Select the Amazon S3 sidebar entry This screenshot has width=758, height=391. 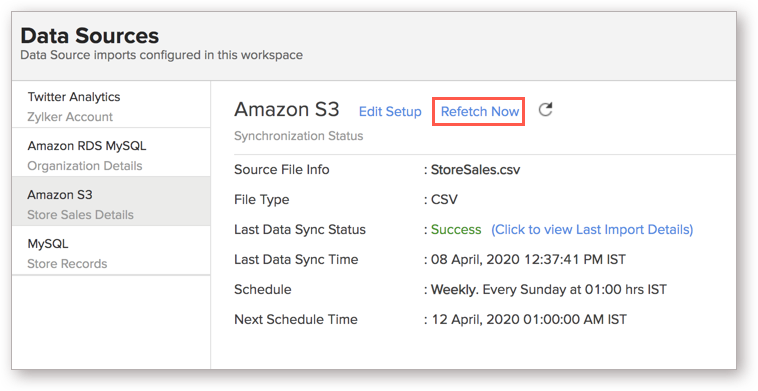pyautogui.click(x=111, y=202)
